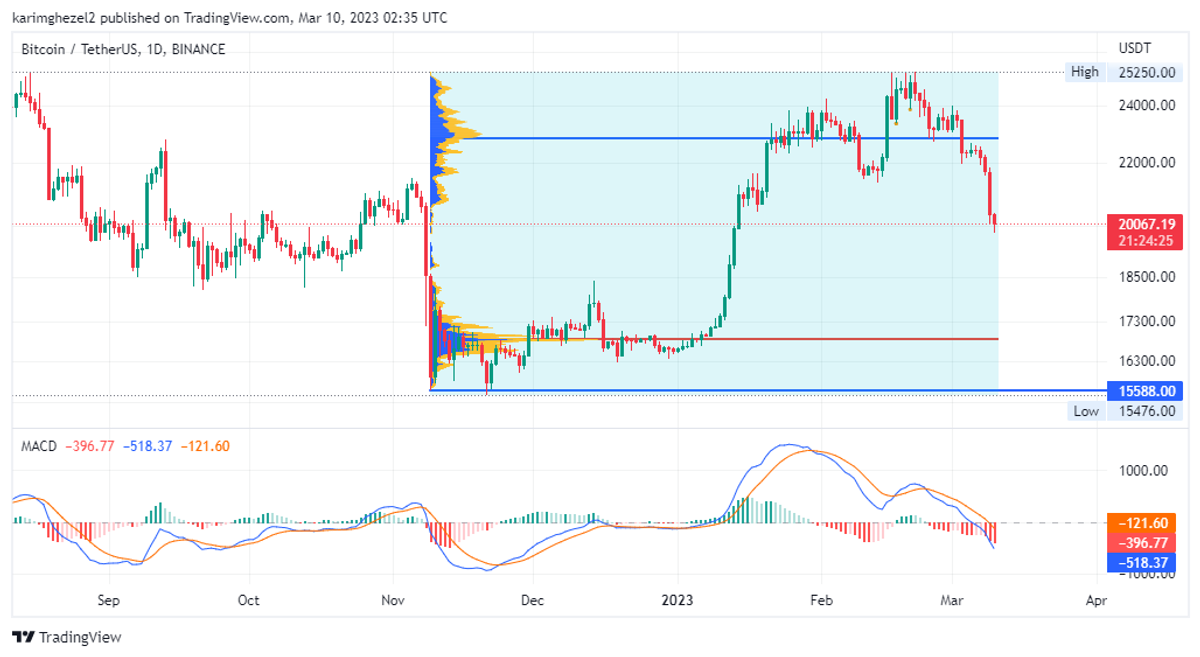
Task: Click the blue -518.37 MACD axis tag
Action: tap(1144, 563)
